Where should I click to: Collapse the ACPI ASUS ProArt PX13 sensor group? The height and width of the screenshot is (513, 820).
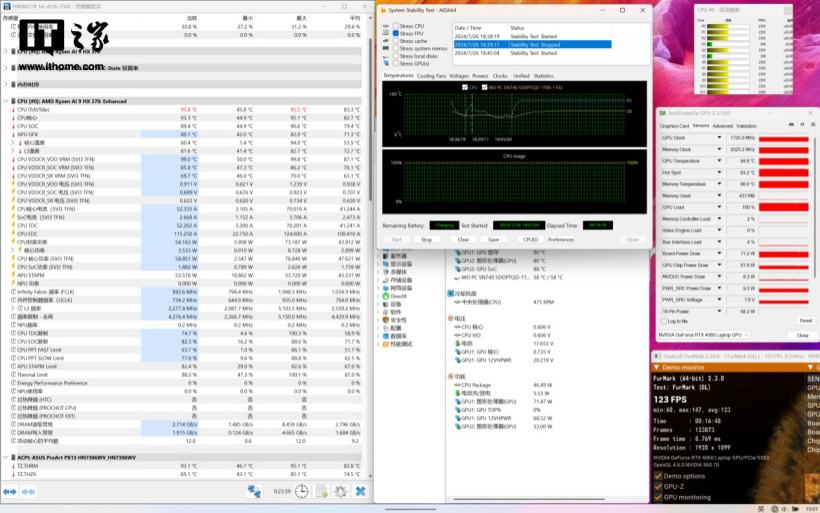[5, 456]
